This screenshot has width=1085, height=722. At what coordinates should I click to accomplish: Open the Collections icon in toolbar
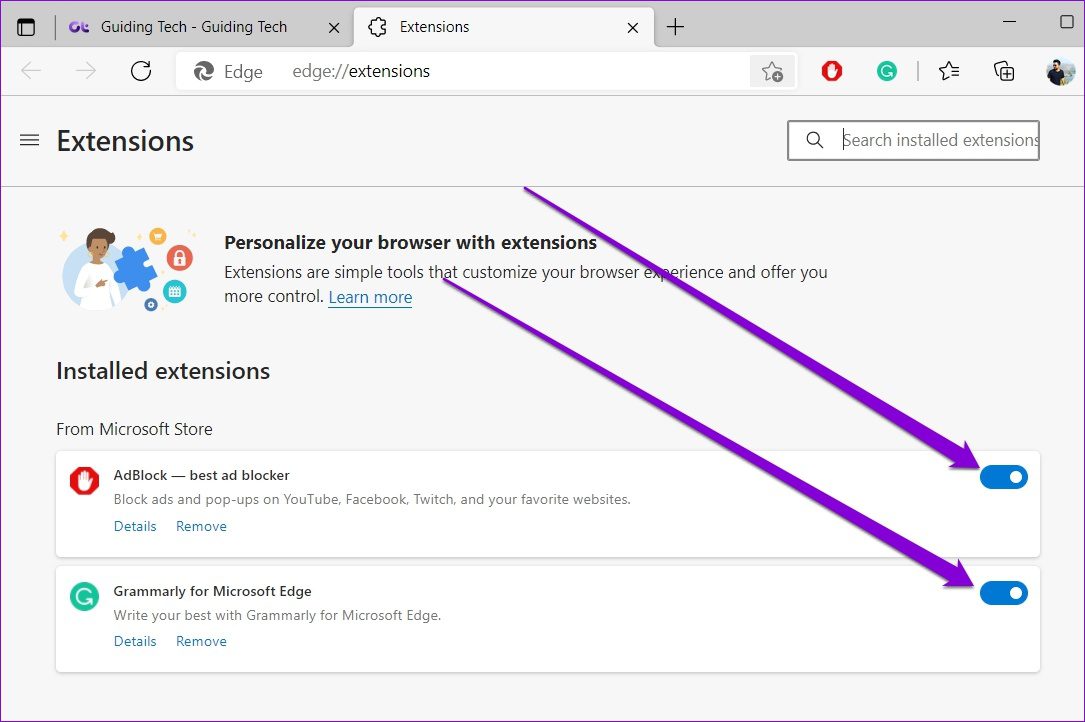point(1004,71)
